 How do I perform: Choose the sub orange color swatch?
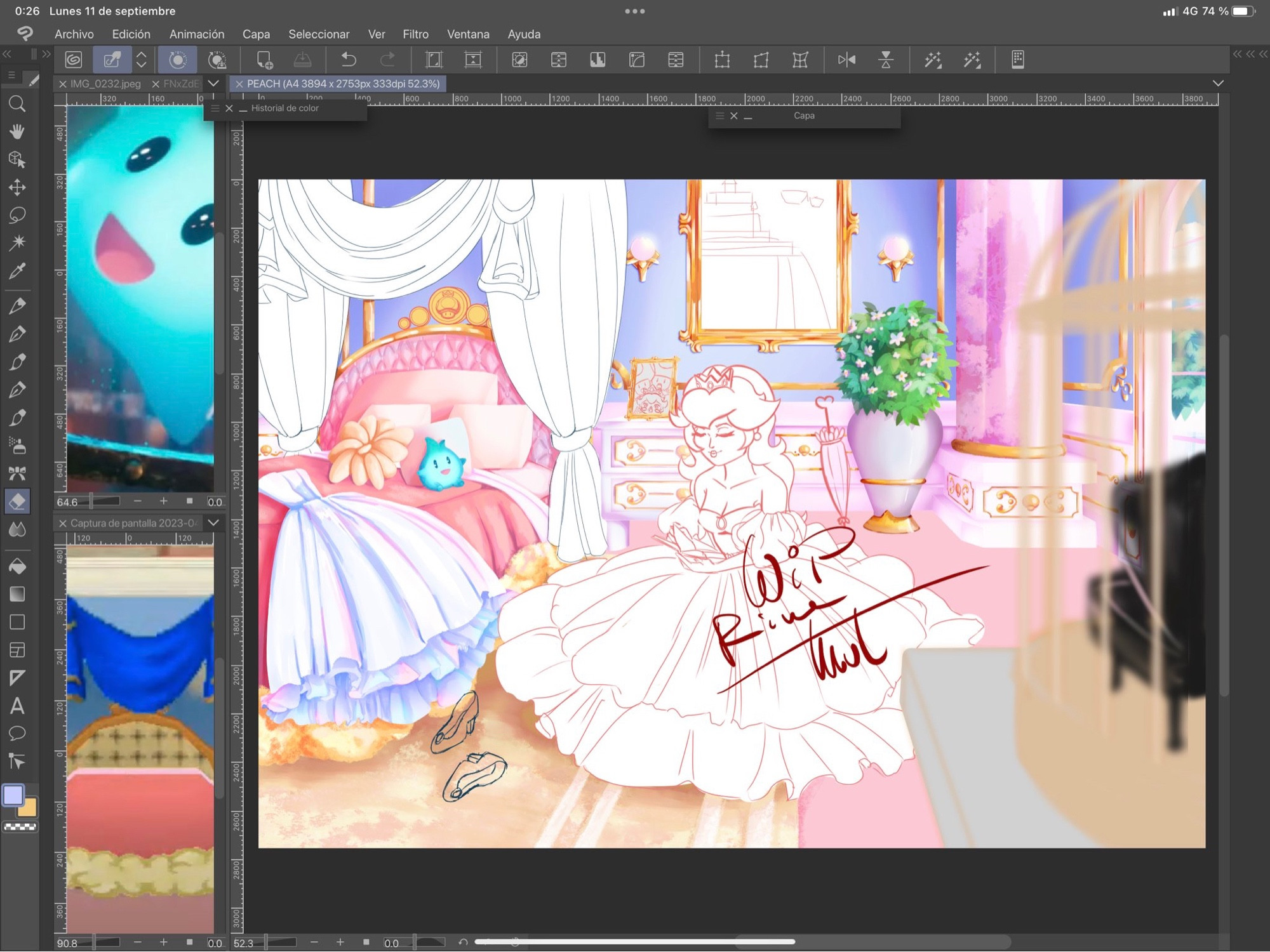point(29,808)
